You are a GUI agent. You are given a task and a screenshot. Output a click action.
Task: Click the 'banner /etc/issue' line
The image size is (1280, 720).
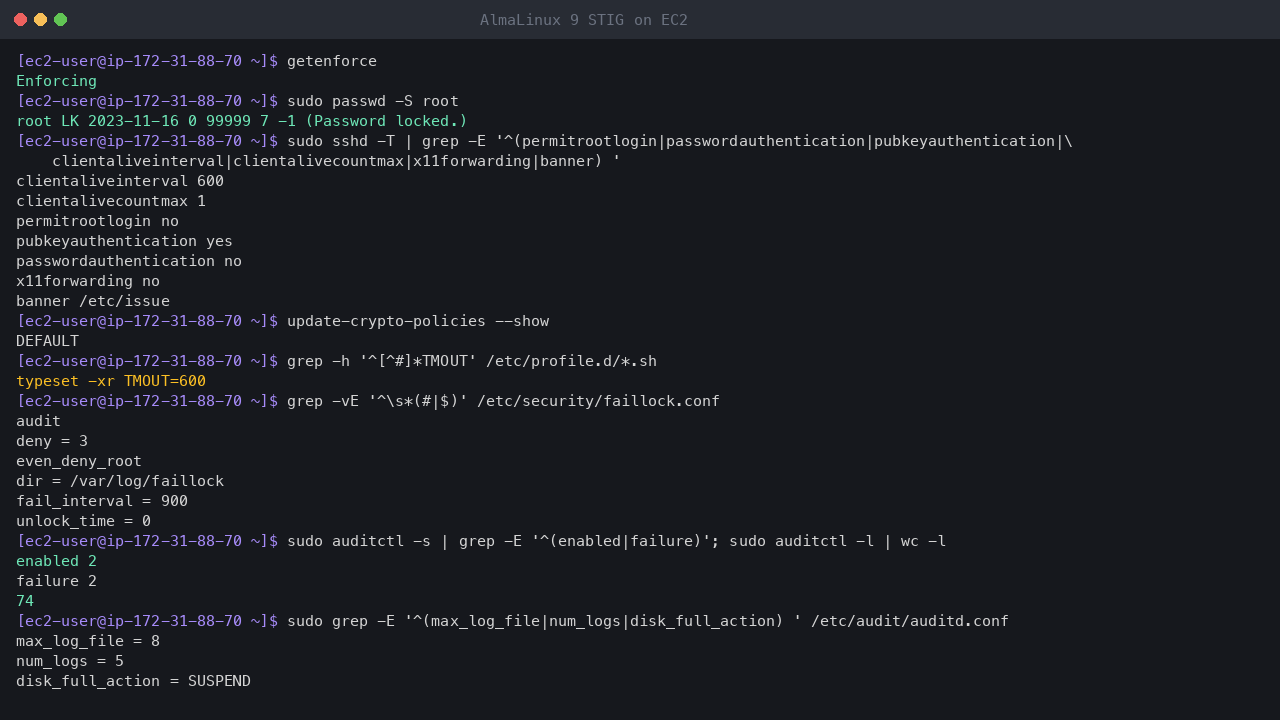93,301
